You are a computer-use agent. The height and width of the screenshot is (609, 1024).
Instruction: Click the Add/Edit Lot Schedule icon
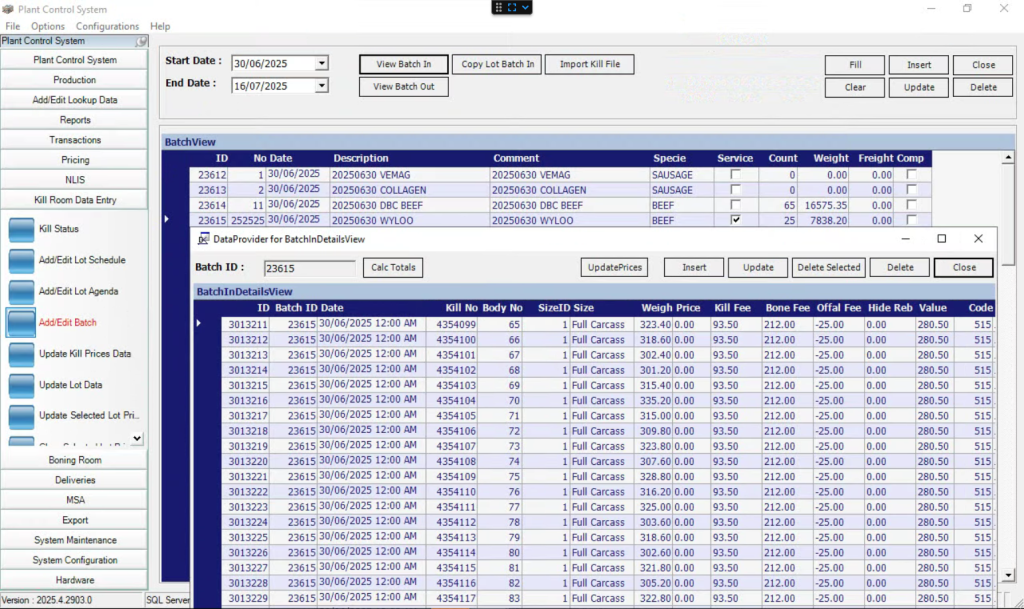[x=21, y=260]
